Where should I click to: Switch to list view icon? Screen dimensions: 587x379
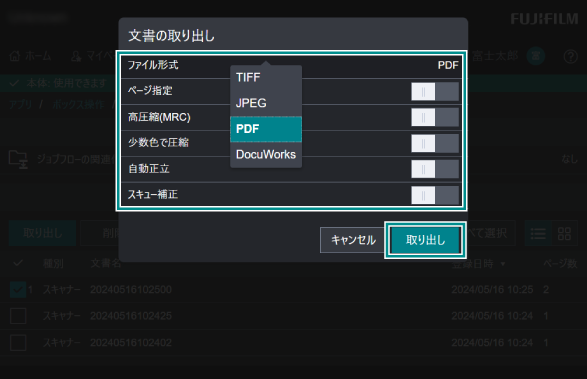click(x=538, y=234)
